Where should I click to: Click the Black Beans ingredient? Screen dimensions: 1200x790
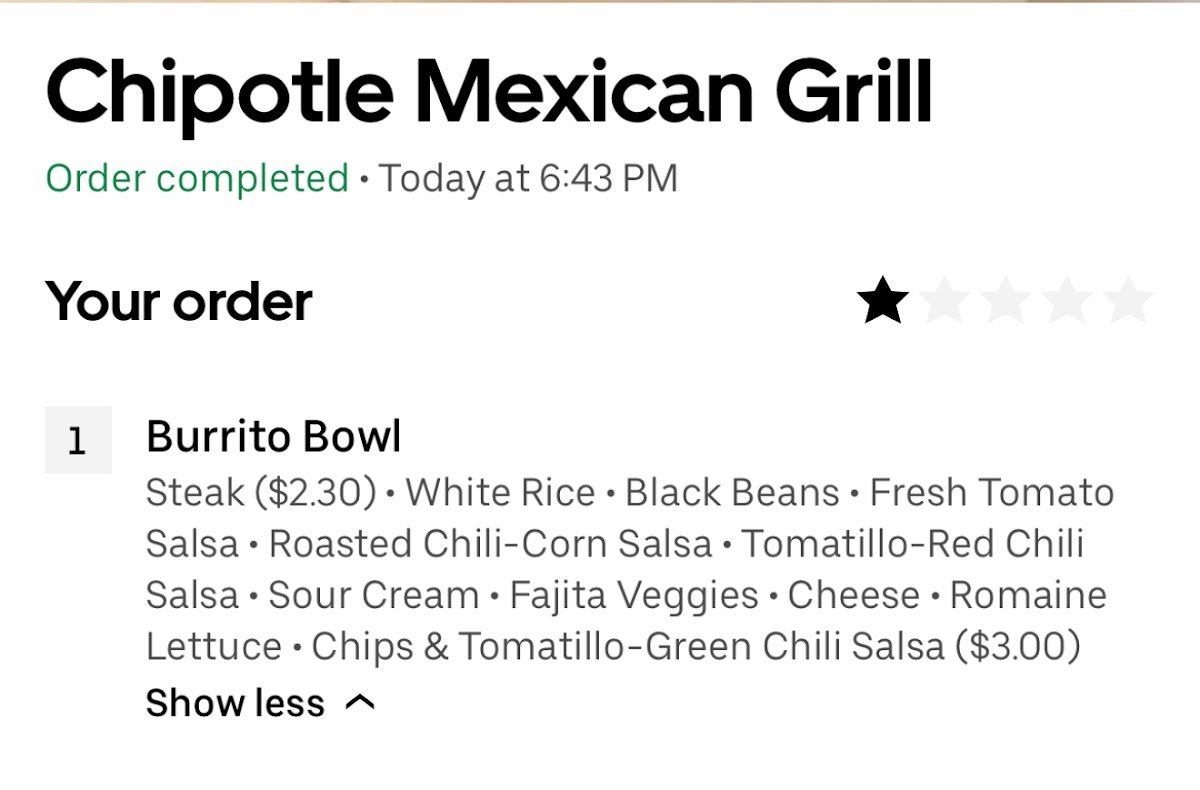click(732, 493)
